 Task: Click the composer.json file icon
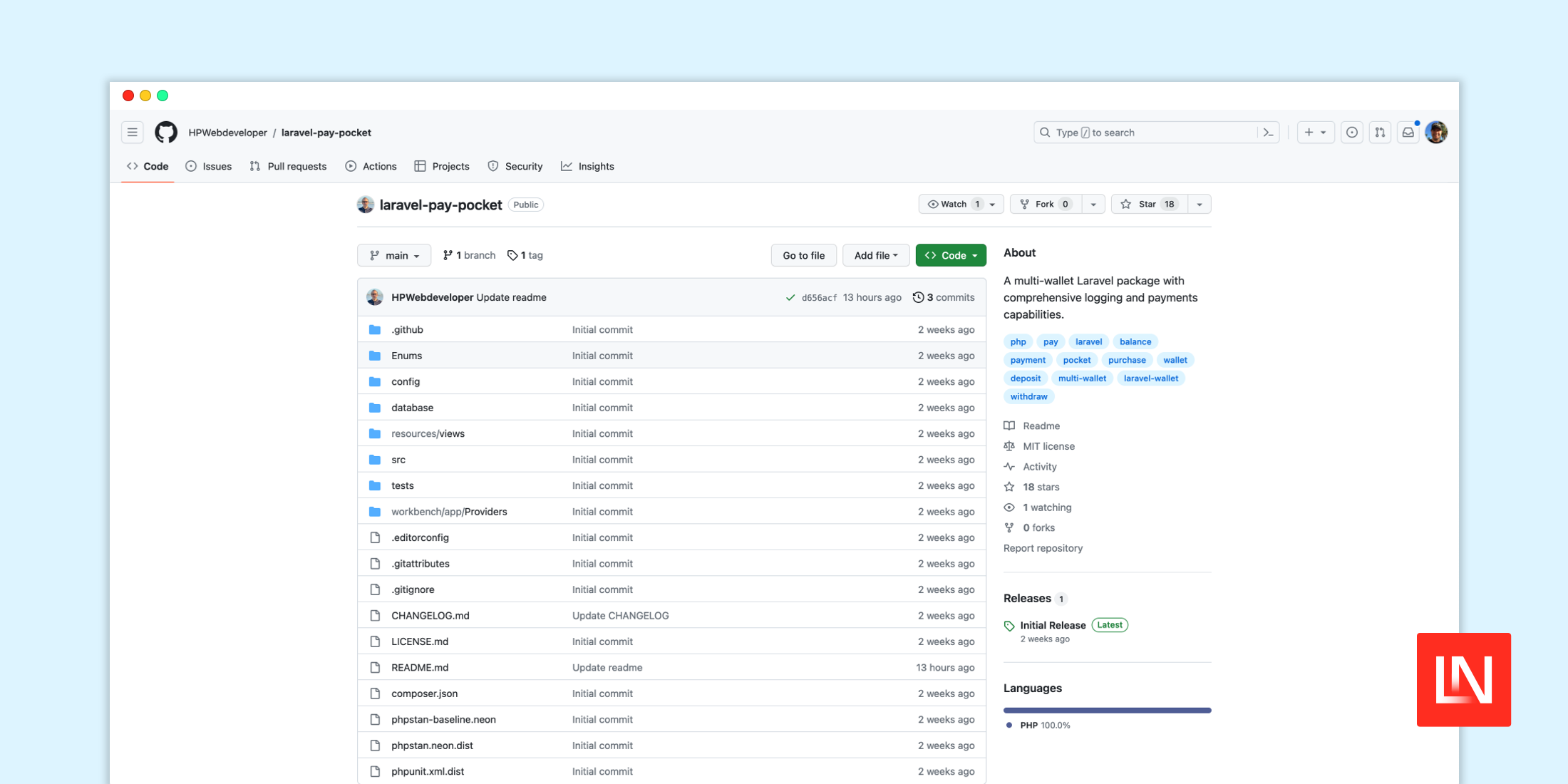coord(375,693)
